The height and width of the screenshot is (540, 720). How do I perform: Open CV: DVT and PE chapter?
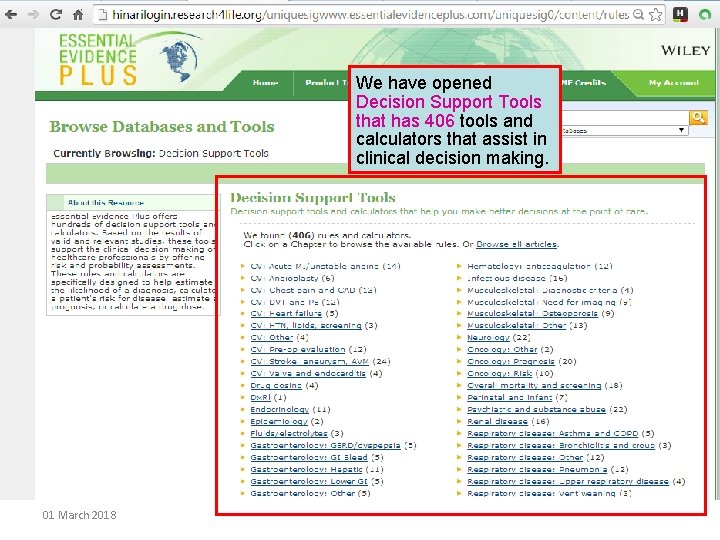pos(284,302)
